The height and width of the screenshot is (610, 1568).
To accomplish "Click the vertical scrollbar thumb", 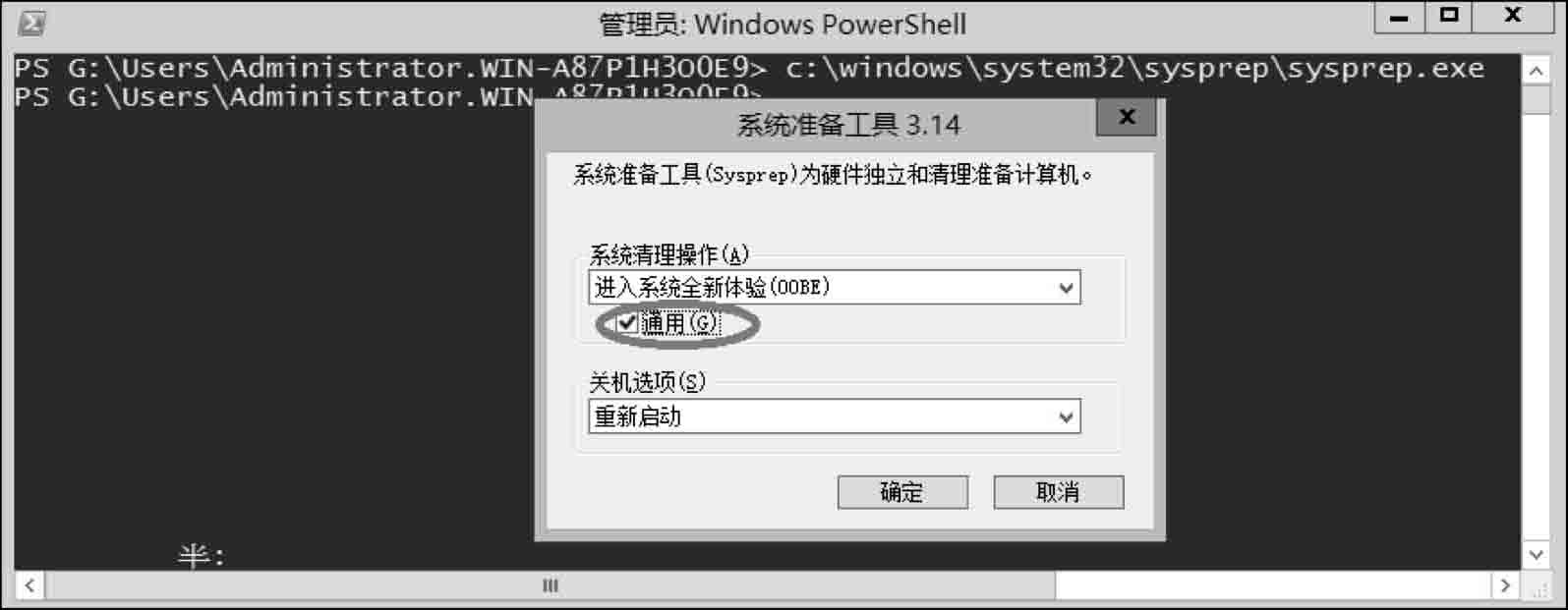I will 1536,100.
